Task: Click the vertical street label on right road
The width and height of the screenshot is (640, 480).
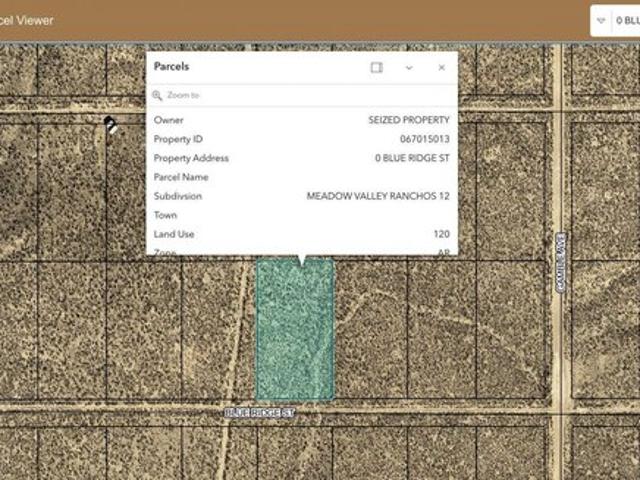Action: pyautogui.click(x=560, y=264)
